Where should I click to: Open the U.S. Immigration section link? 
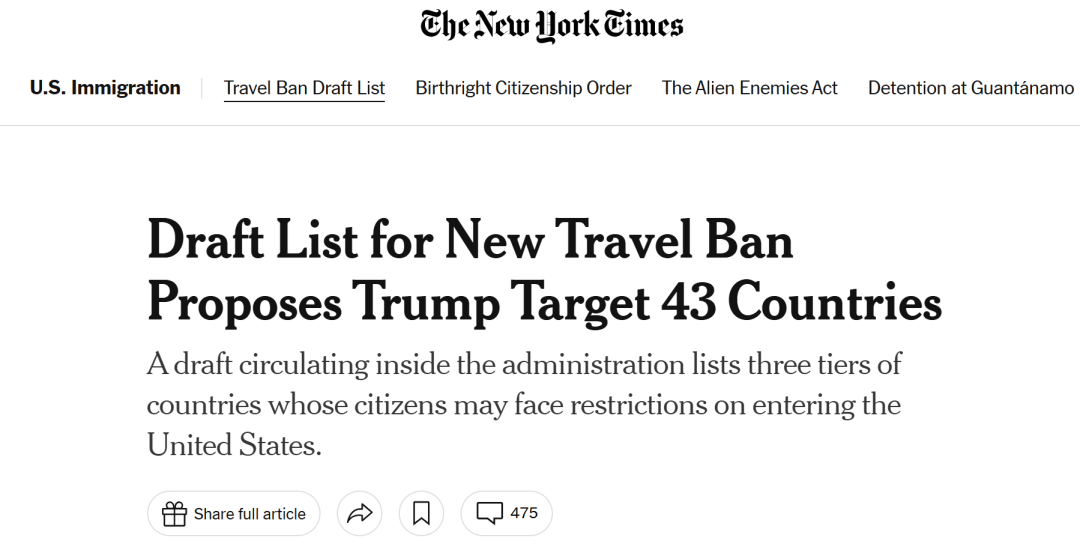(105, 88)
